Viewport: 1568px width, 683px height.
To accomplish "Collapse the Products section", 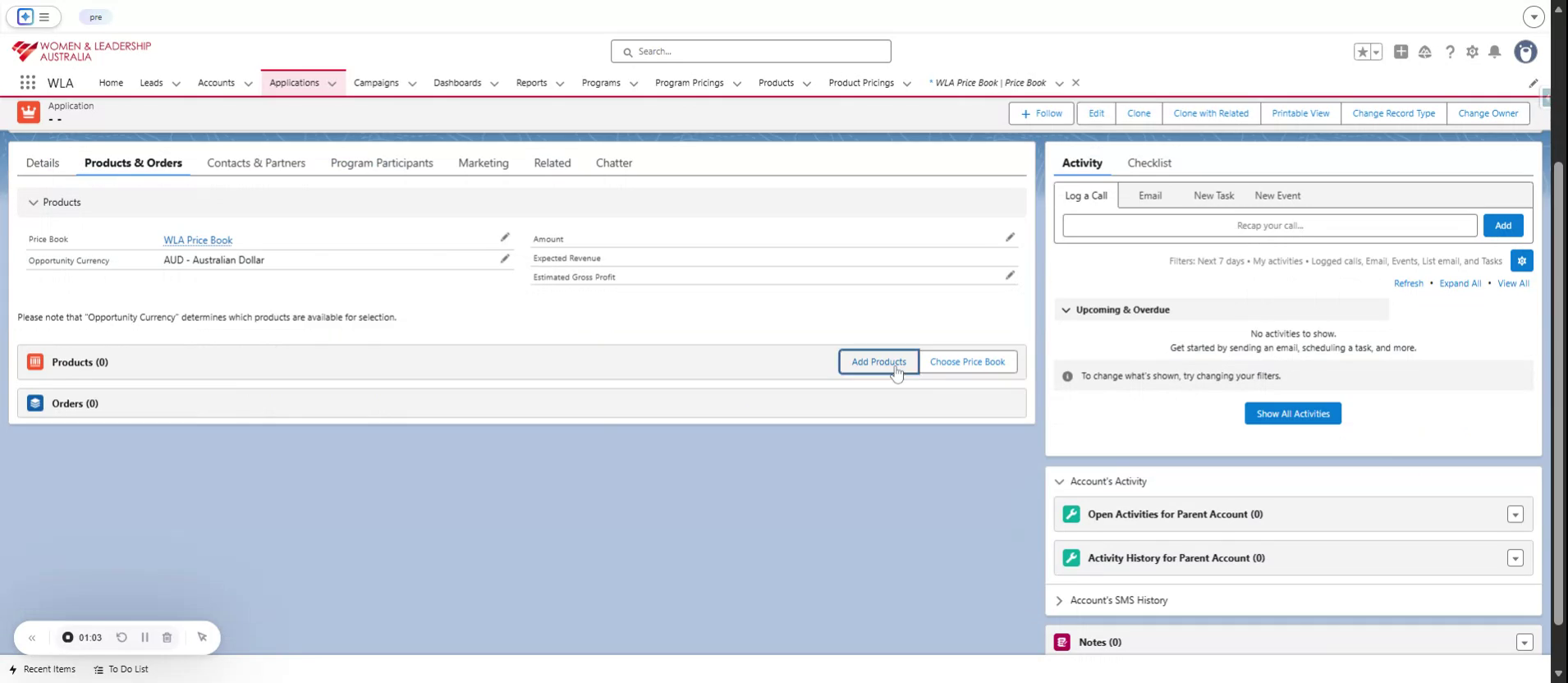I will (34, 203).
